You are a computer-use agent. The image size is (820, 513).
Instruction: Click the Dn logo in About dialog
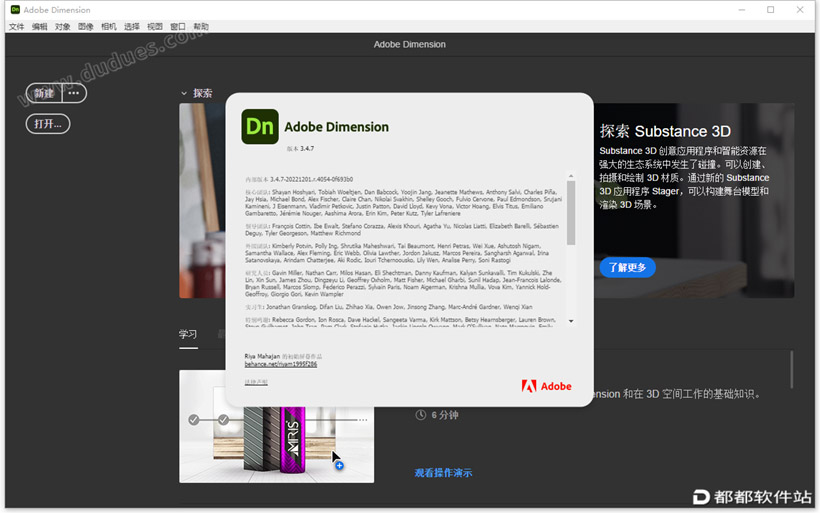coord(260,127)
